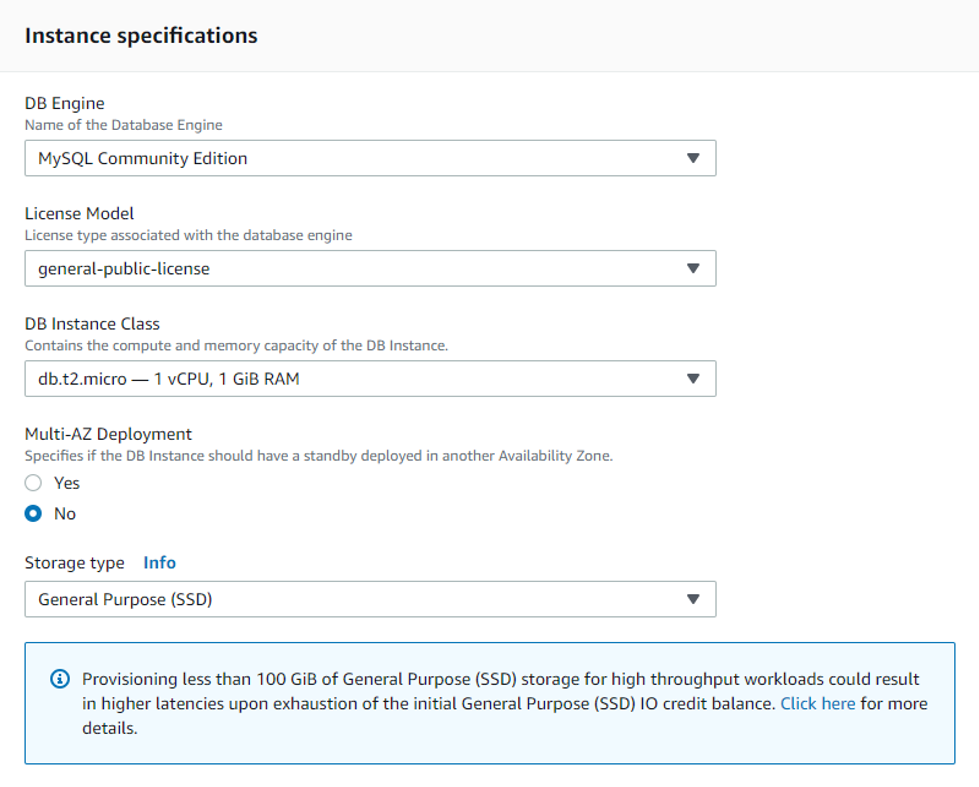Click the provisioning notice message text
Screen dimensions: 979x787
[504, 703]
